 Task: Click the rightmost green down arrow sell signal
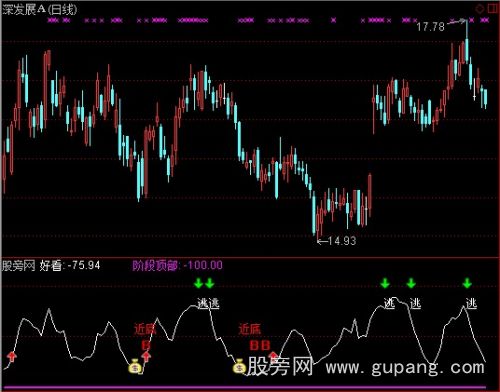[x=467, y=283]
